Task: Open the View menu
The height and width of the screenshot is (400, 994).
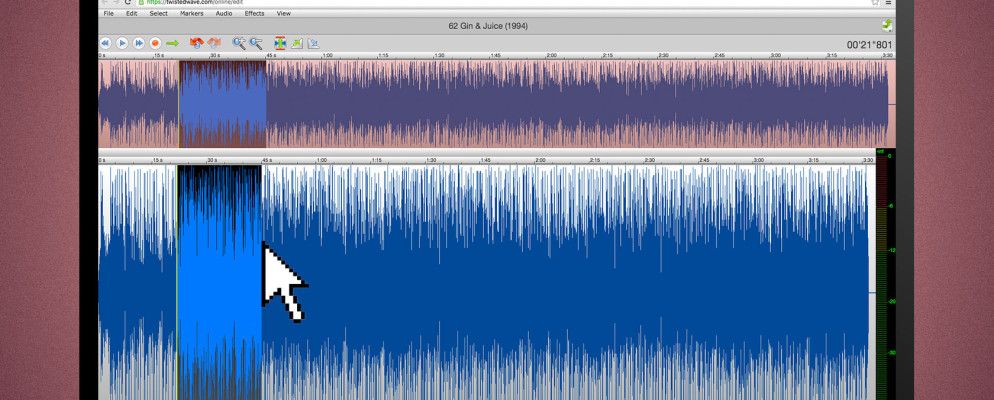Action: 283,13
